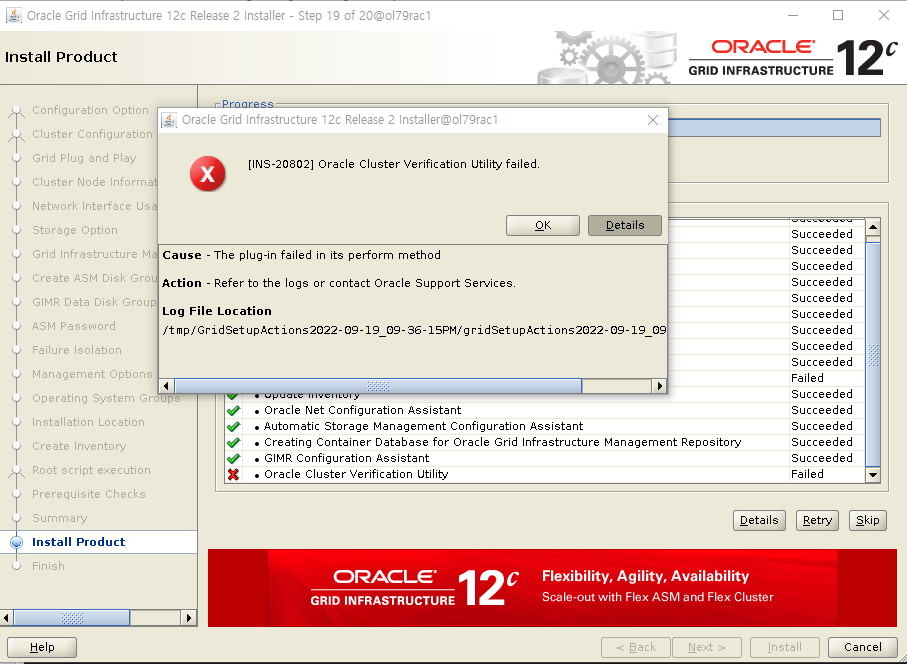
Task: Click Oracle Grid Infrastructure logo in header
Action: pos(793,58)
